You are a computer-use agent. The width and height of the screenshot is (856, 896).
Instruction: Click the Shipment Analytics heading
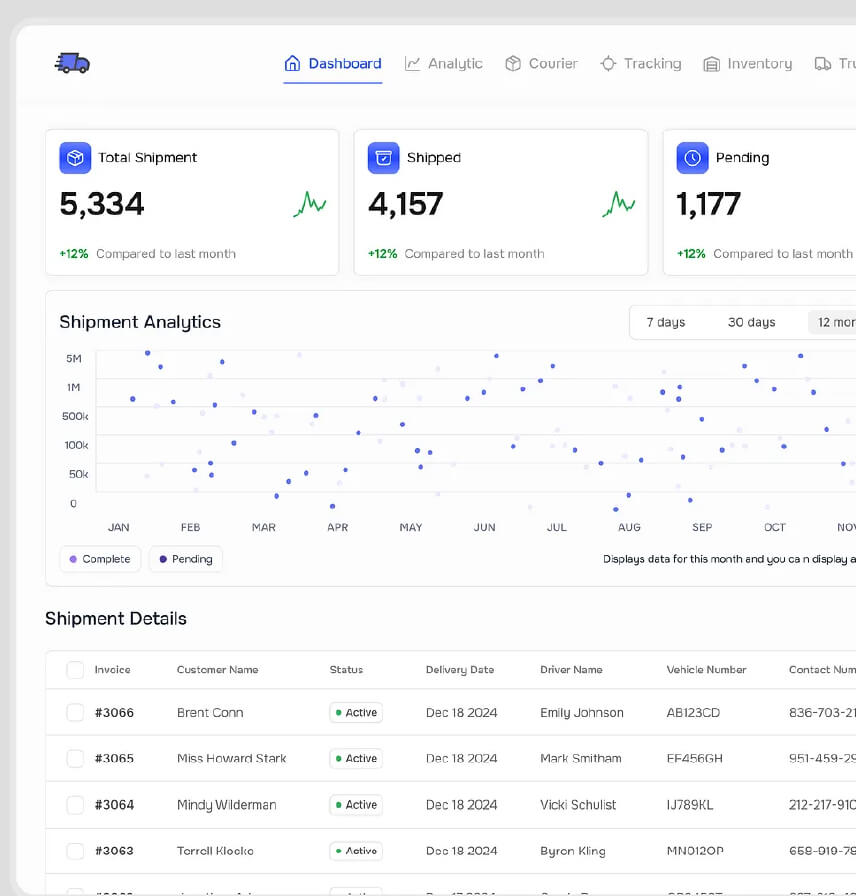pyautogui.click(x=140, y=322)
